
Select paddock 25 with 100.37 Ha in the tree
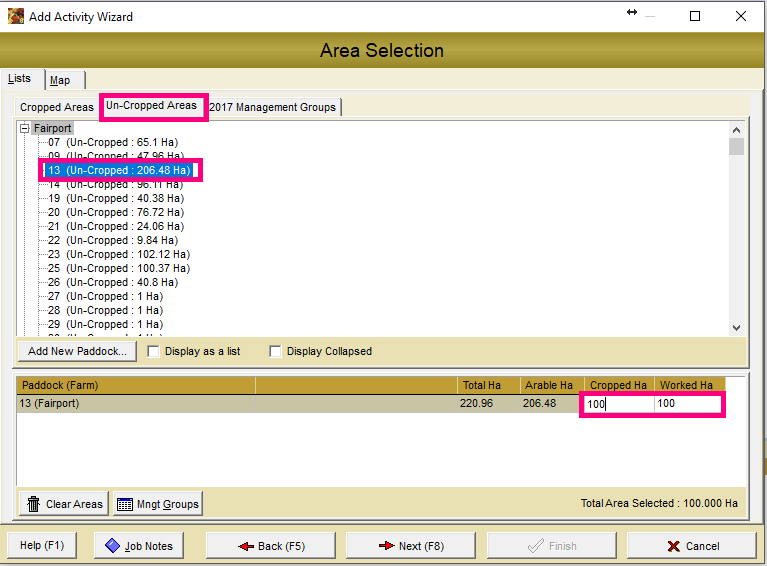(x=118, y=268)
